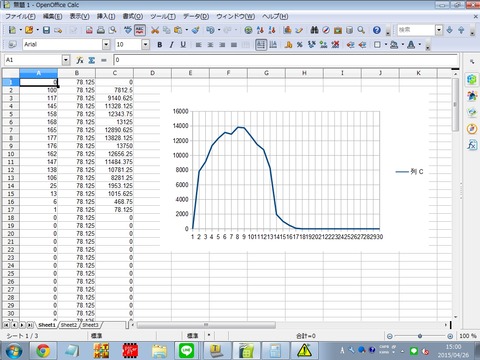
Task: Open Chrome from the Windows taskbar
Action: coord(43,351)
